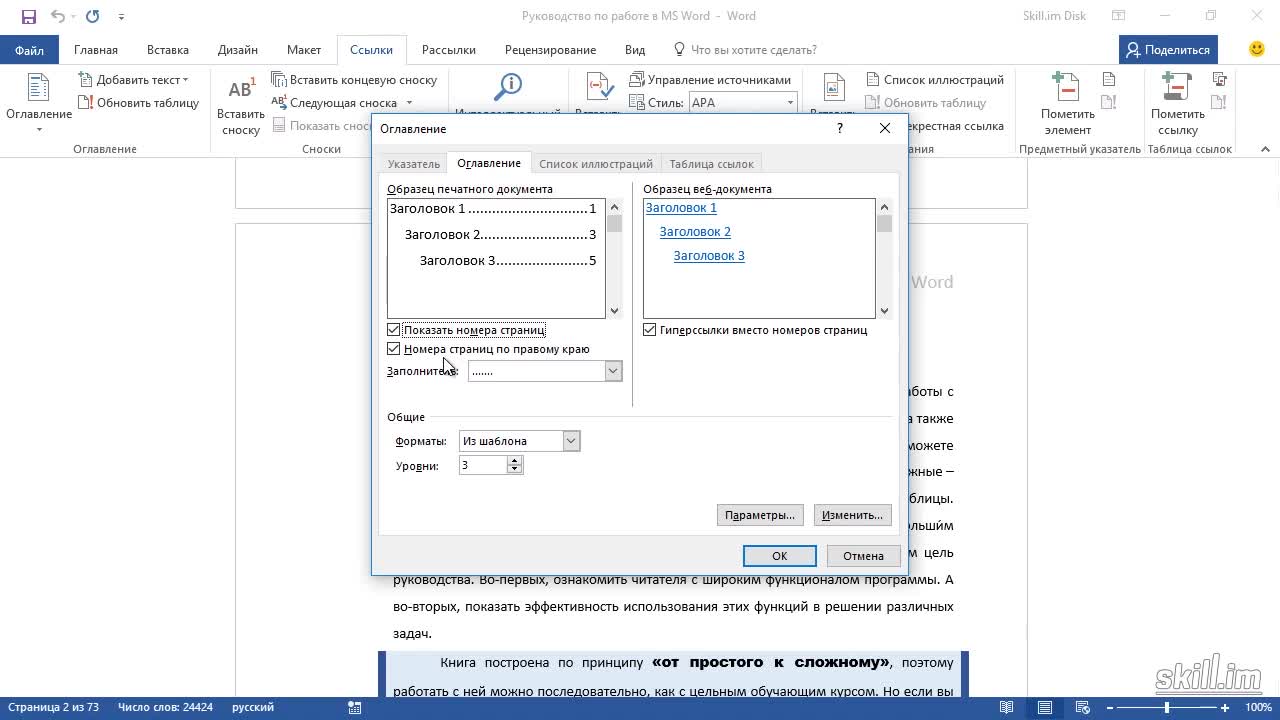Viewport: 1280px width, 720px height.
Task: Open the quick access toolbar customize dropdown
Action: 121,16
